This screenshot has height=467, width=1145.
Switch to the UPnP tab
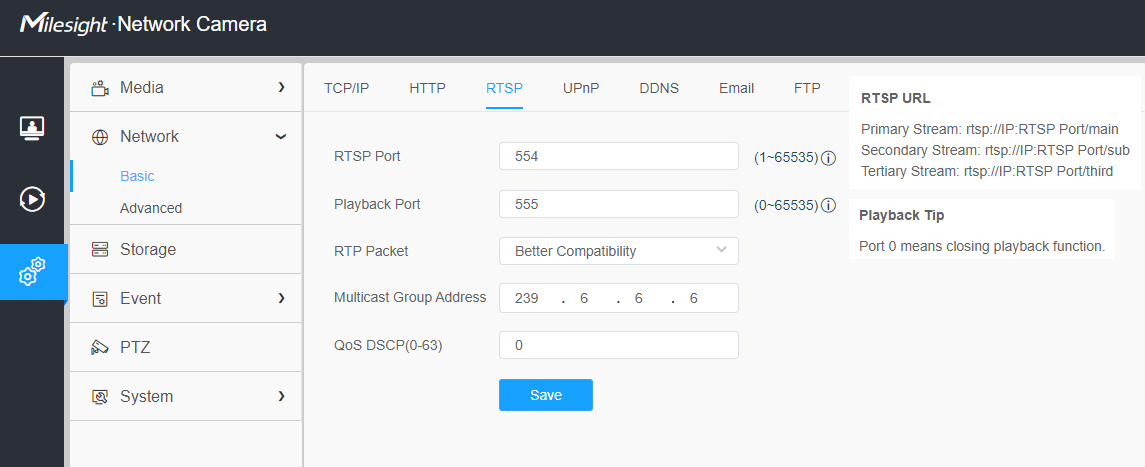pyautogui.click(x=581, y=88)
